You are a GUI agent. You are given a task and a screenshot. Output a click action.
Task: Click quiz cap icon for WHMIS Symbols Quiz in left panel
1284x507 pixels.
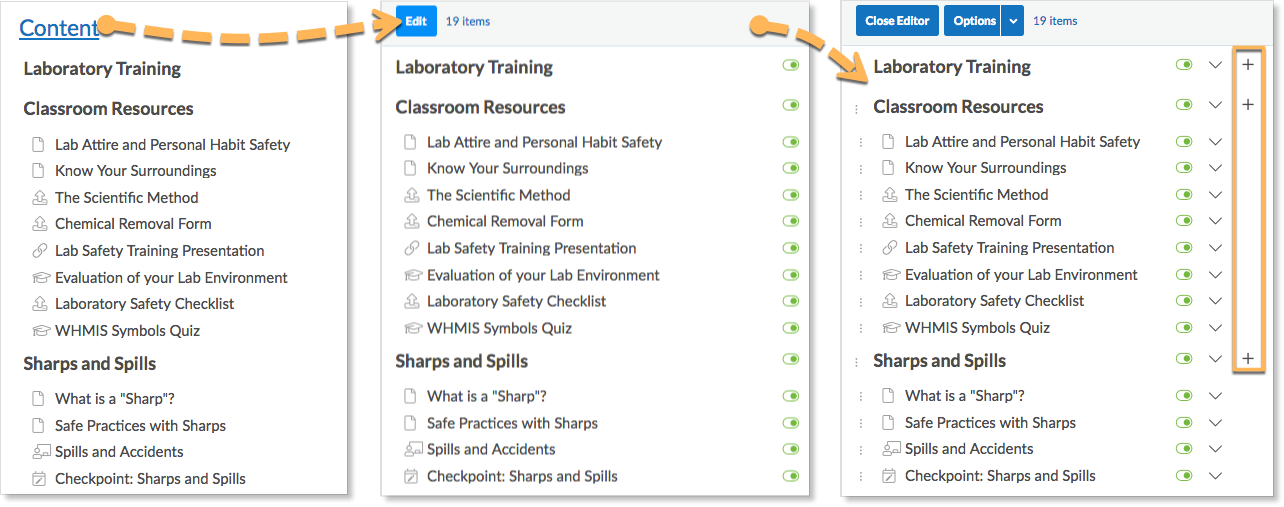pyautogui.click(x=40, y=331)
